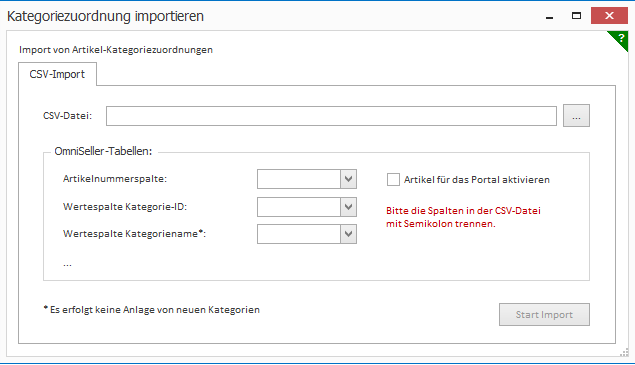Click the Start Import button

(x=544, y=315)
